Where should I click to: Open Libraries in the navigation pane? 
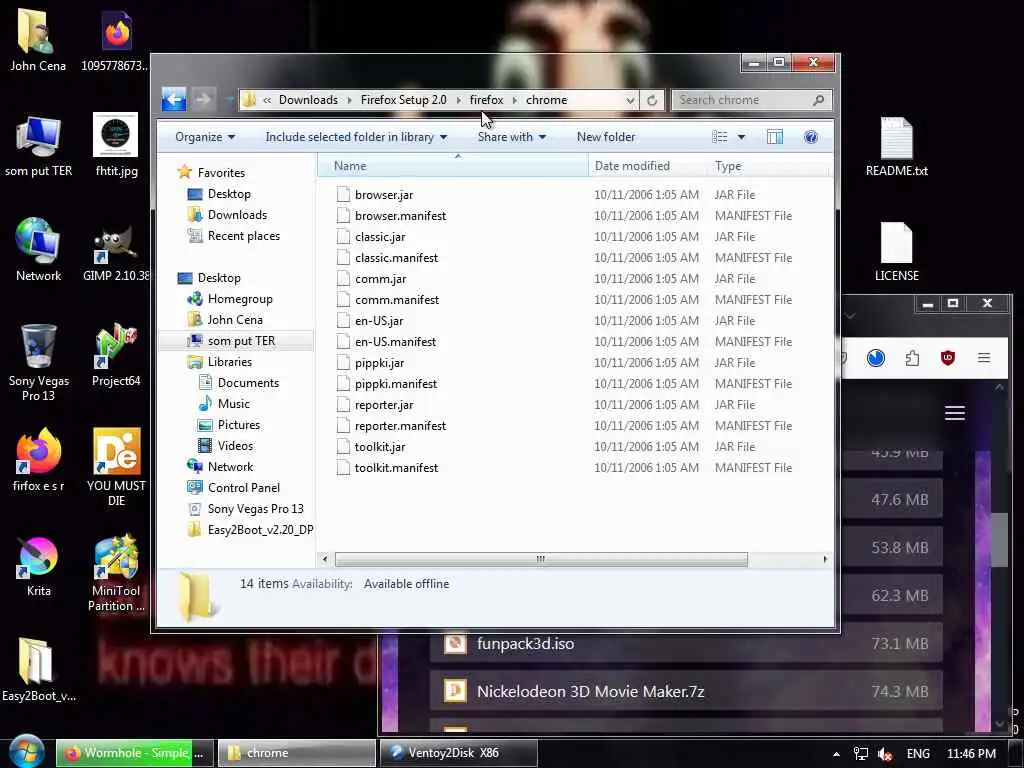(229, 362)
